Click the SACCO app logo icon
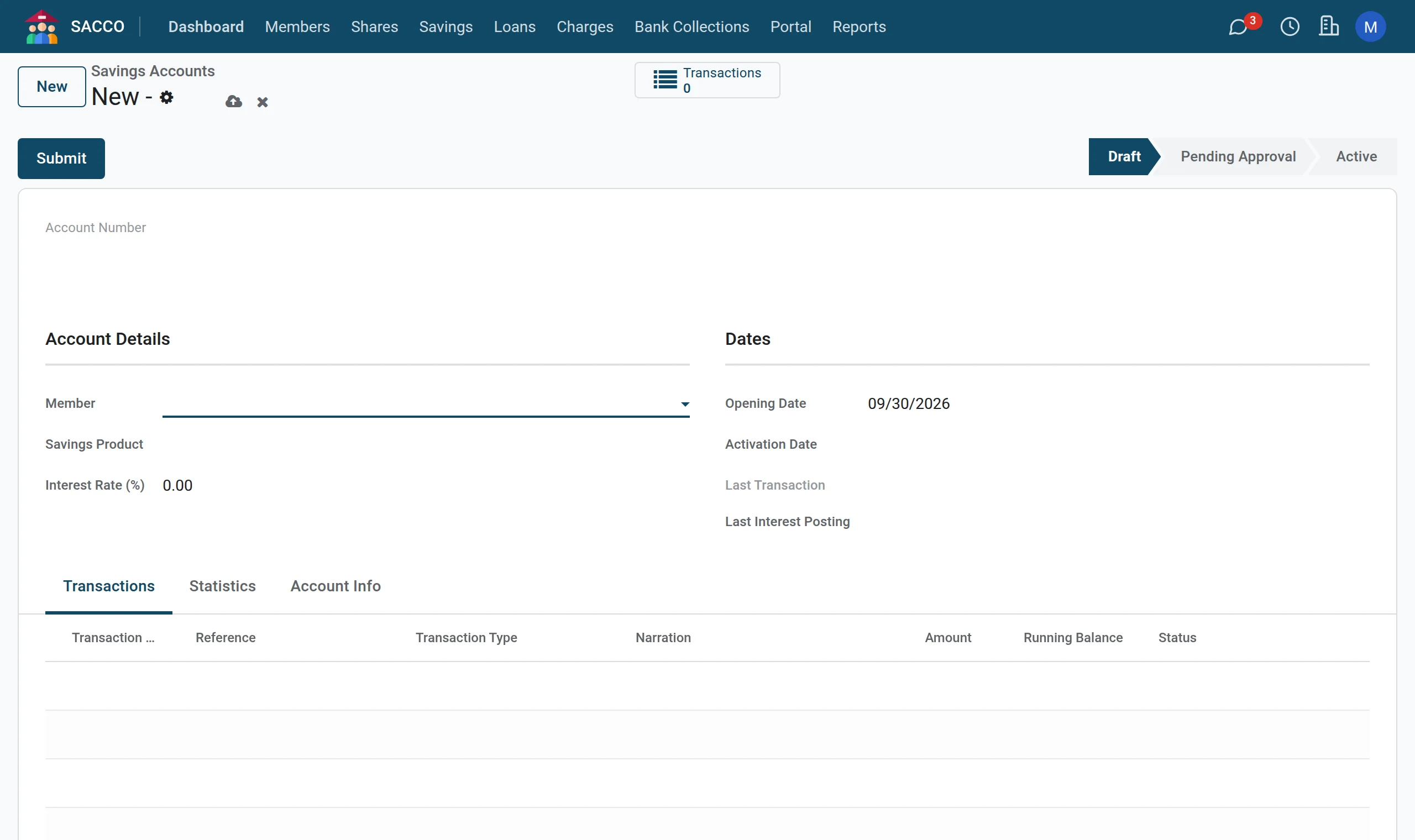Screen dimensions: 1415x840 pos(42,27)
